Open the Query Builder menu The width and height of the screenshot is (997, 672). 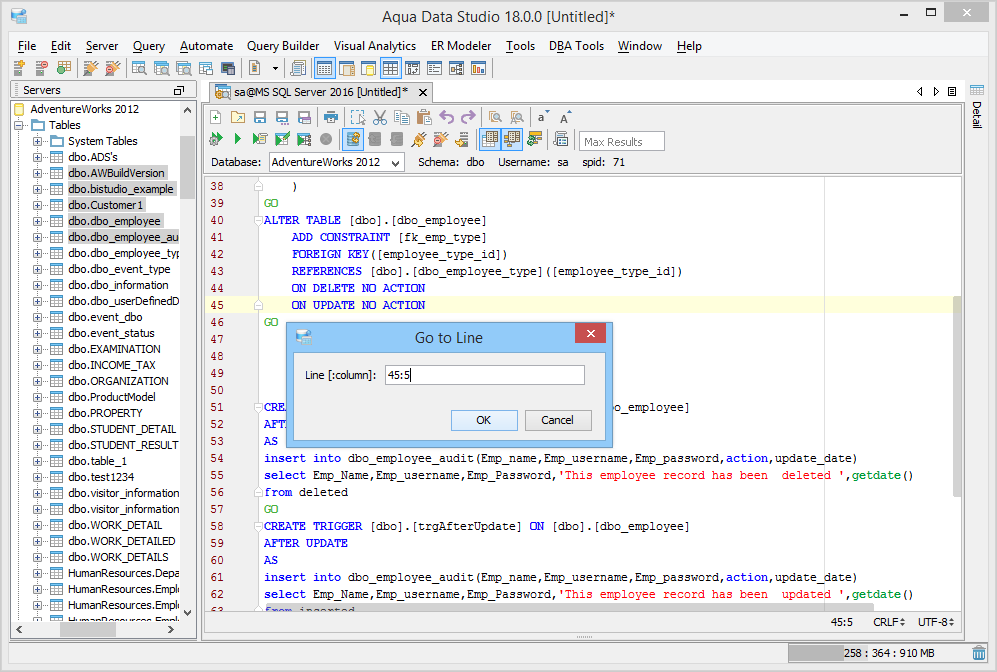283,46
